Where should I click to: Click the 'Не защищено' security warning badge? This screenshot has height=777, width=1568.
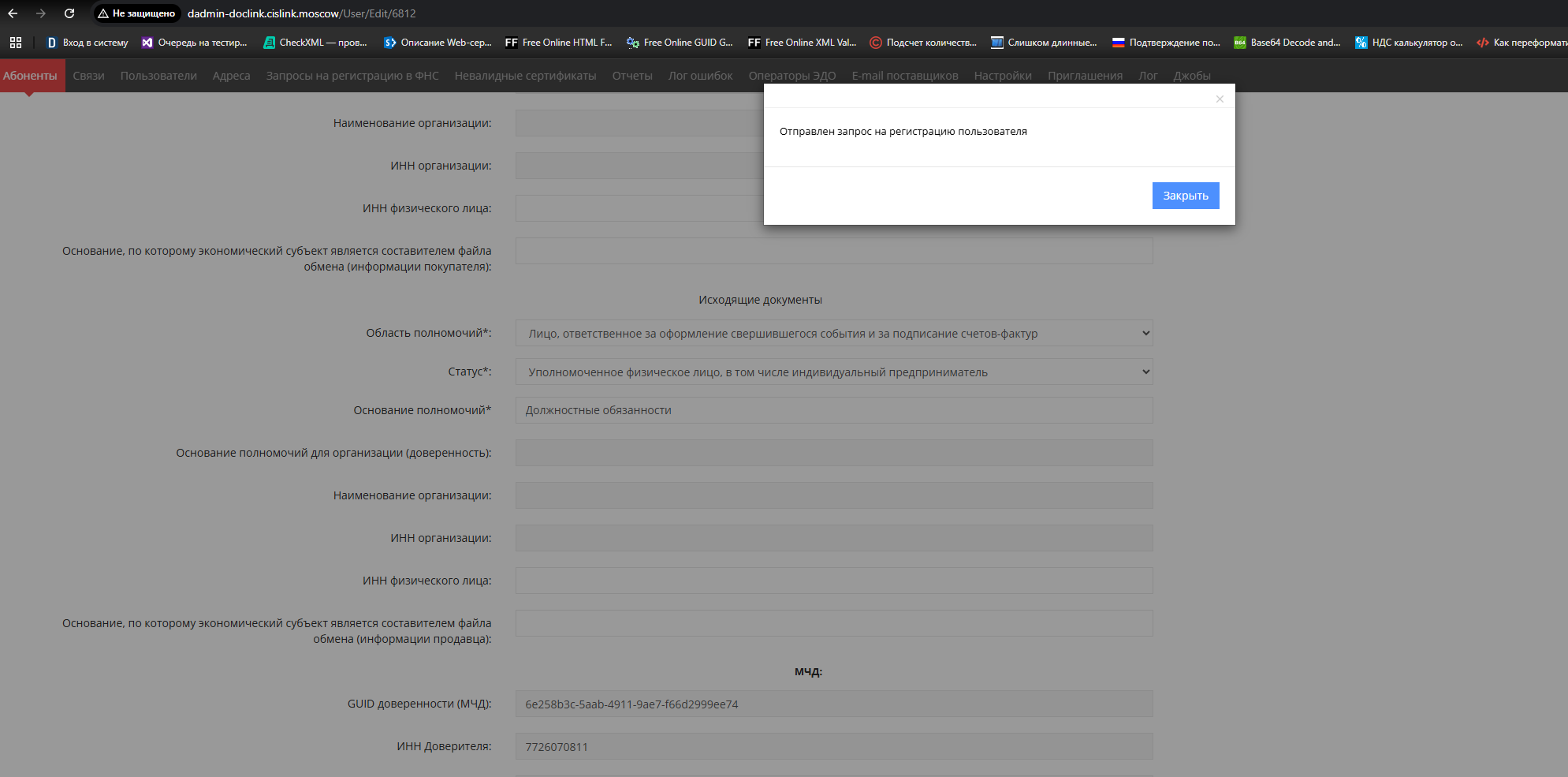pos(137,13)
